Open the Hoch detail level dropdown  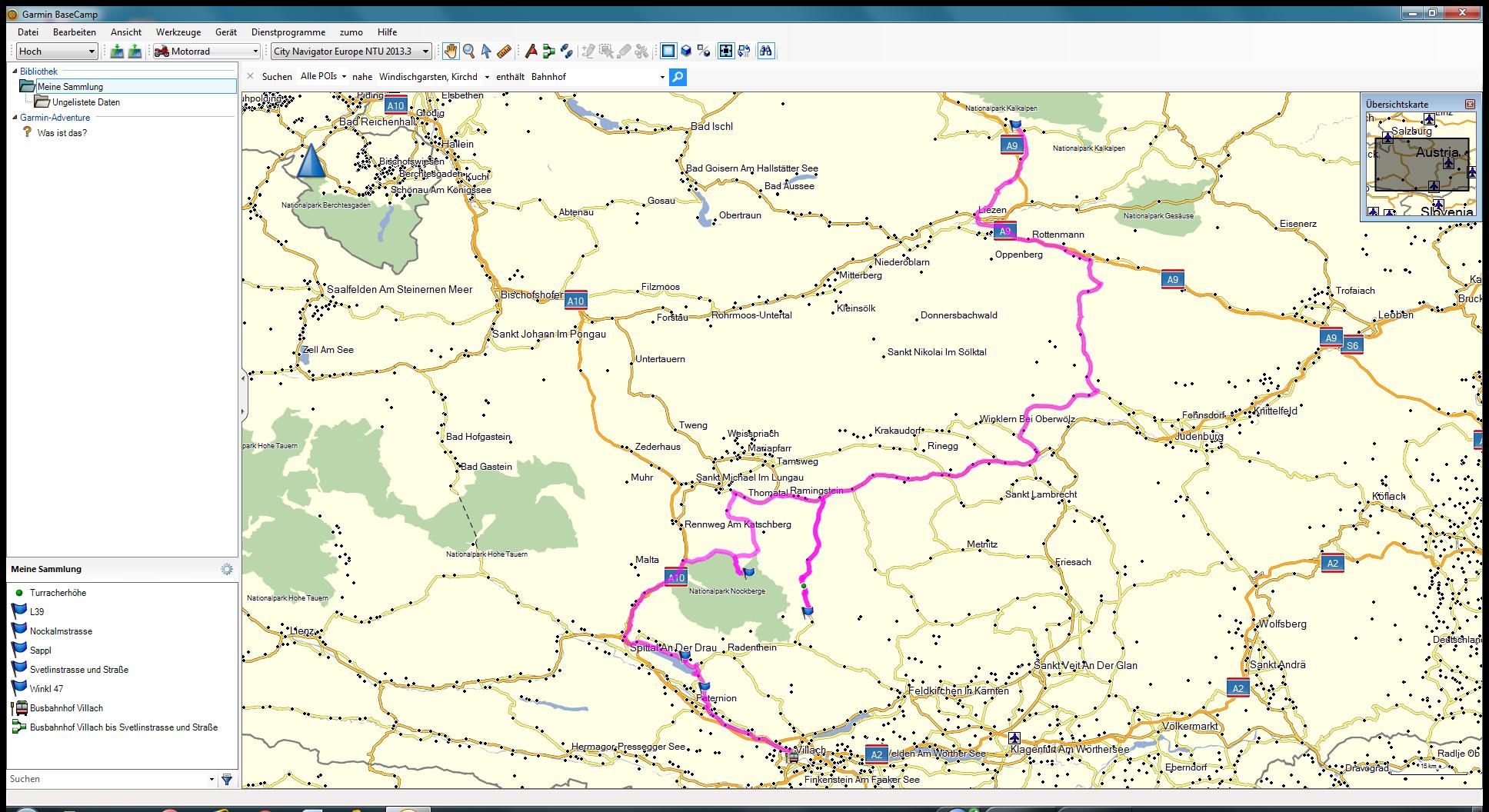coord(58,52)
